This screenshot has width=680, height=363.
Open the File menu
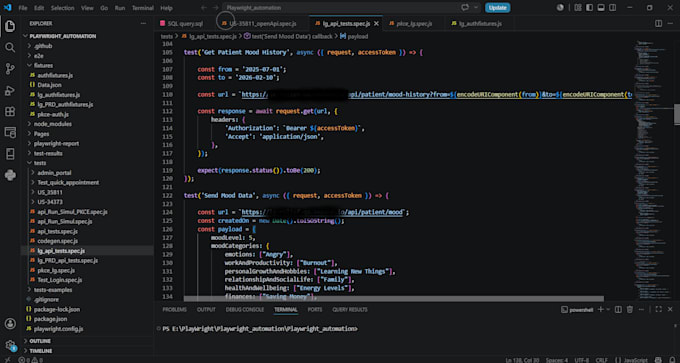(23, 8)
